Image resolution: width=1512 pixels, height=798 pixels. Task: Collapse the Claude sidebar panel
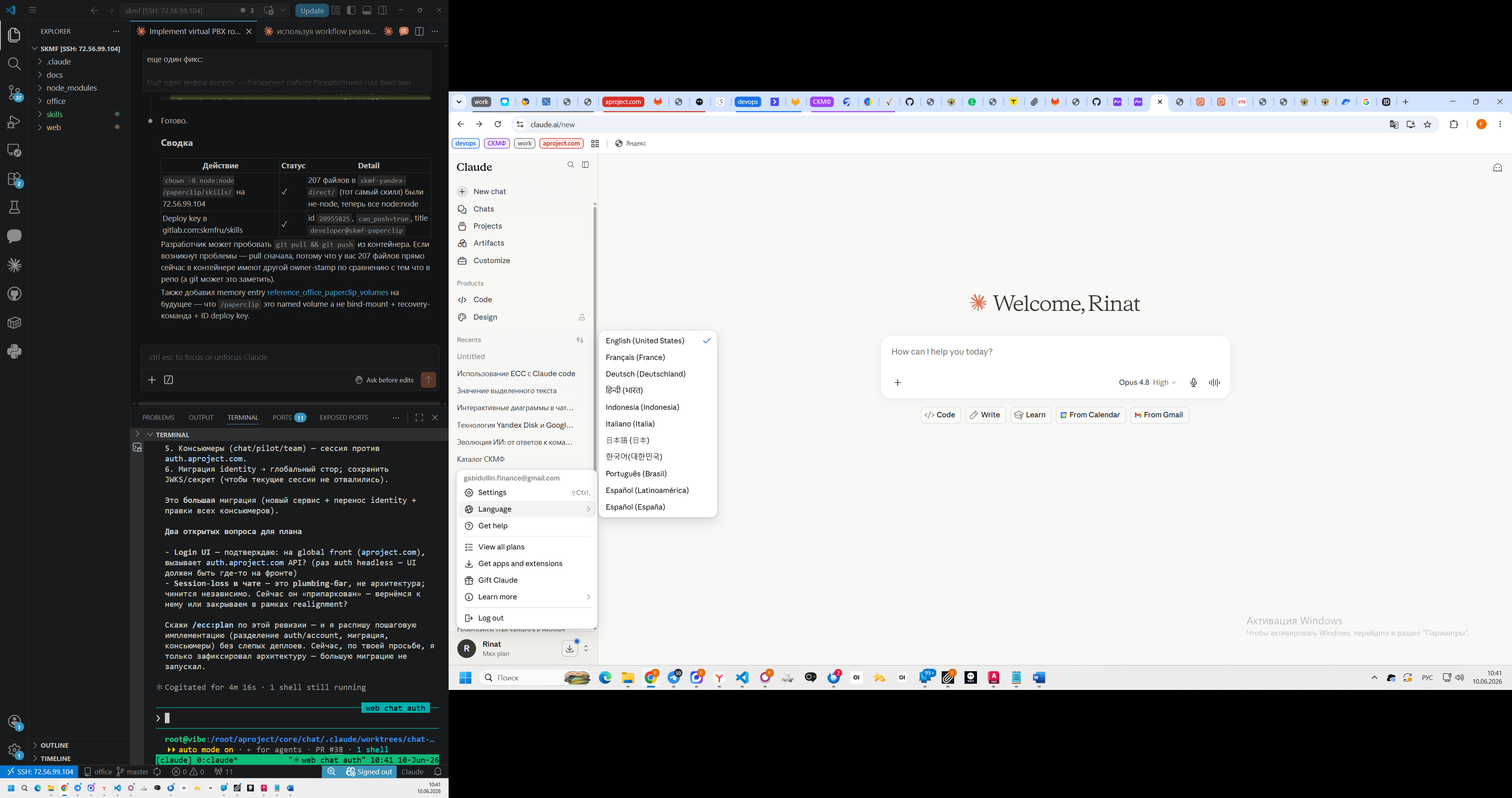585,165
